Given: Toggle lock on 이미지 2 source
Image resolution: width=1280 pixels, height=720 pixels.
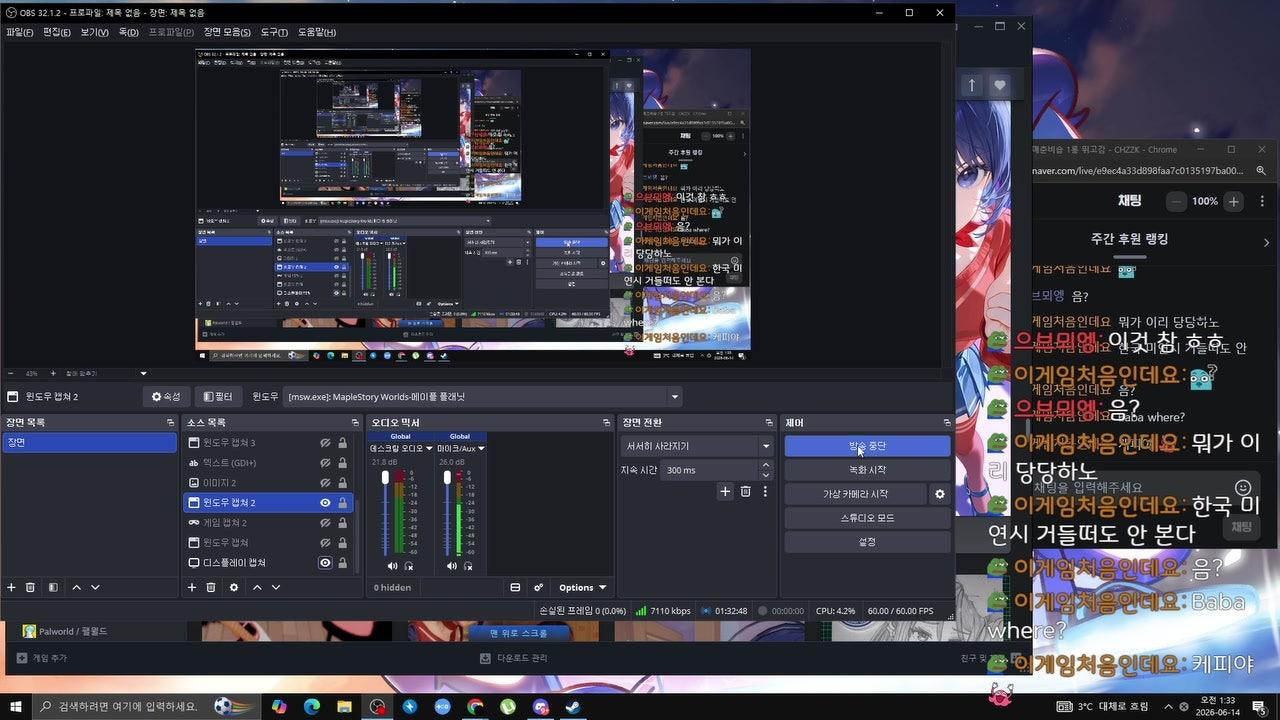Looking at the screenshot, I should (x=343, y=483).
